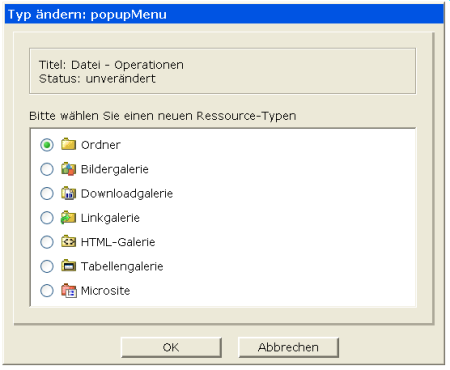This screenshot has width=450, height=370.
Task: Click the 'Typ ändern: popupMenu' title bar
Action: click(x=224, y=14)
